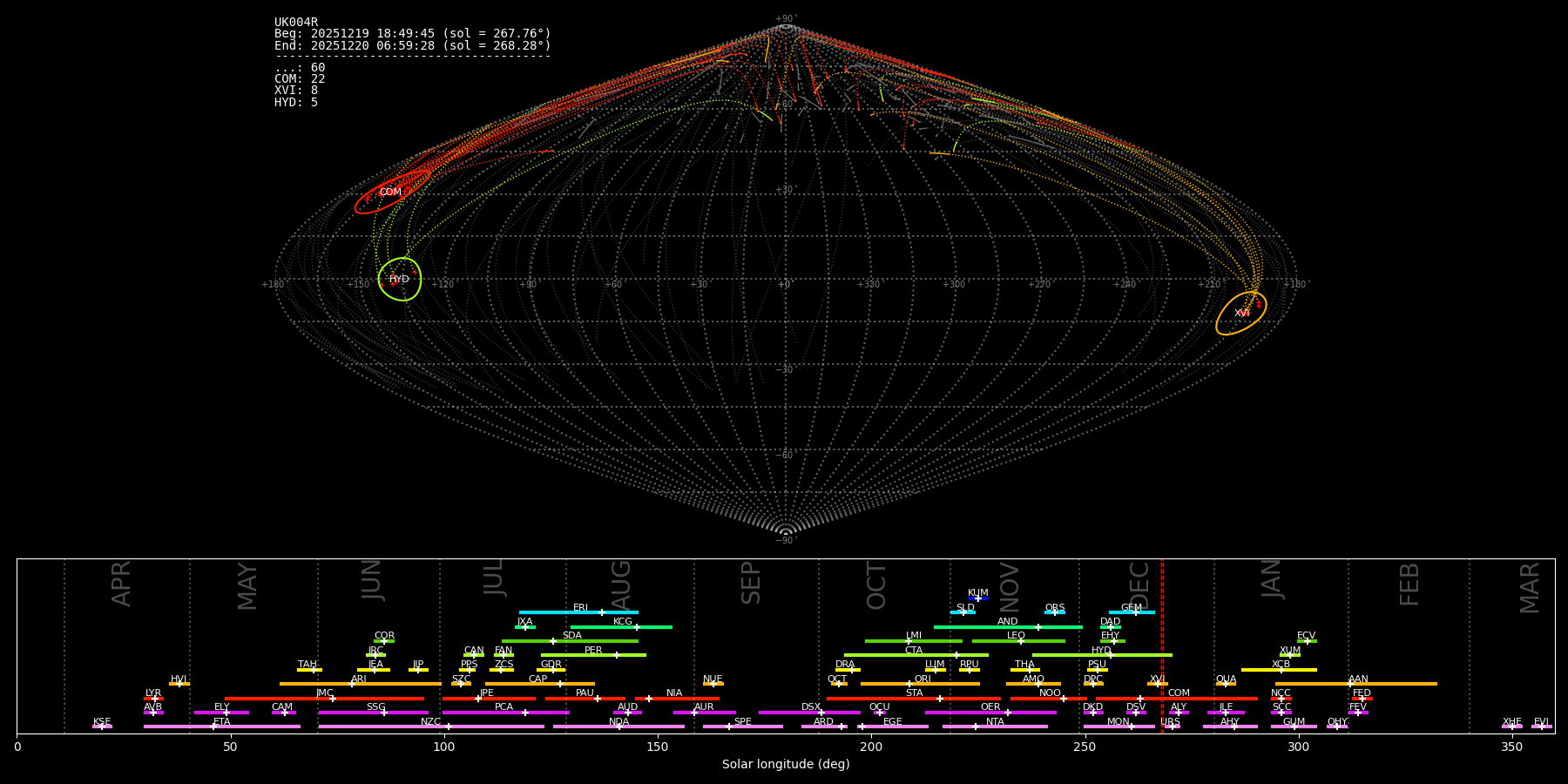Click the +90° north pole label

786,19
